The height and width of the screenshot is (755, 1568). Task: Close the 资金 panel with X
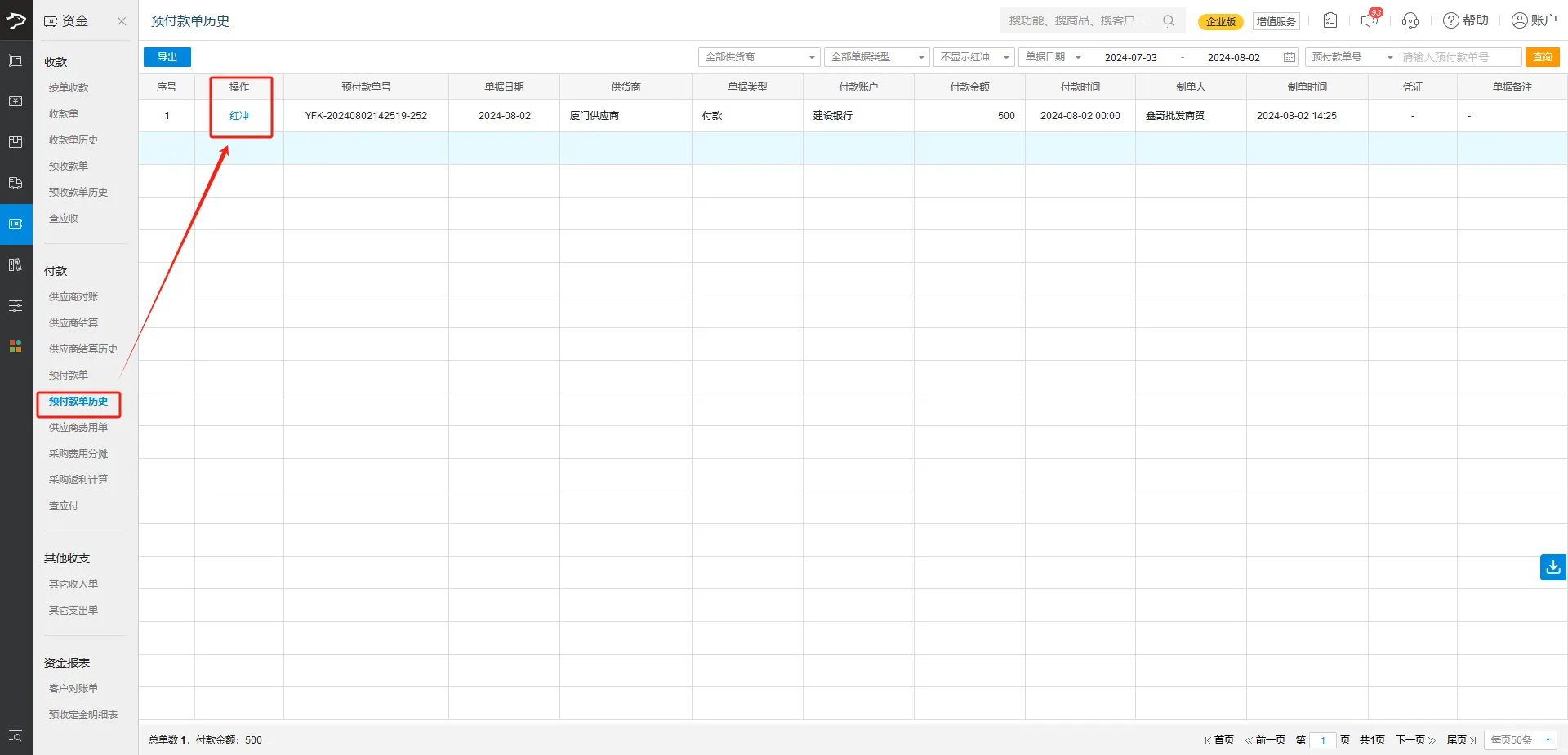[x=122, y=21]
